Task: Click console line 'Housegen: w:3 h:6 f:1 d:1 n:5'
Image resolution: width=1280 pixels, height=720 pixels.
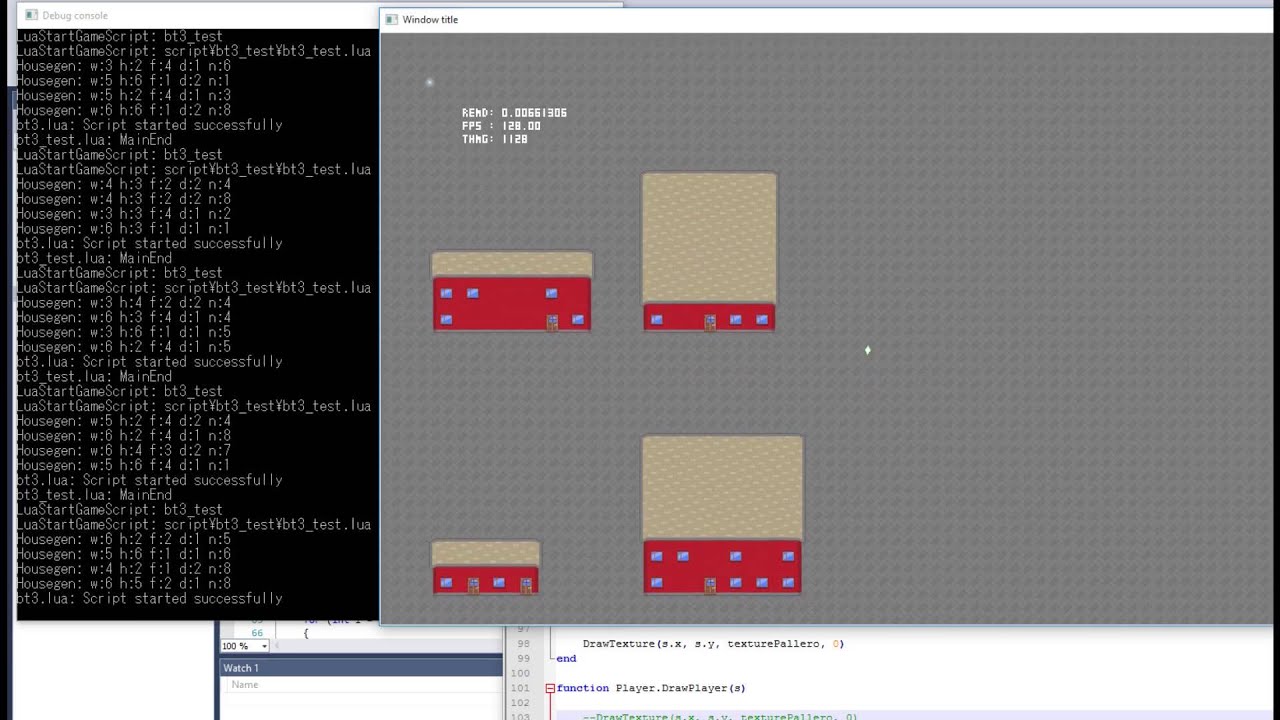Action: pos(124,332)
